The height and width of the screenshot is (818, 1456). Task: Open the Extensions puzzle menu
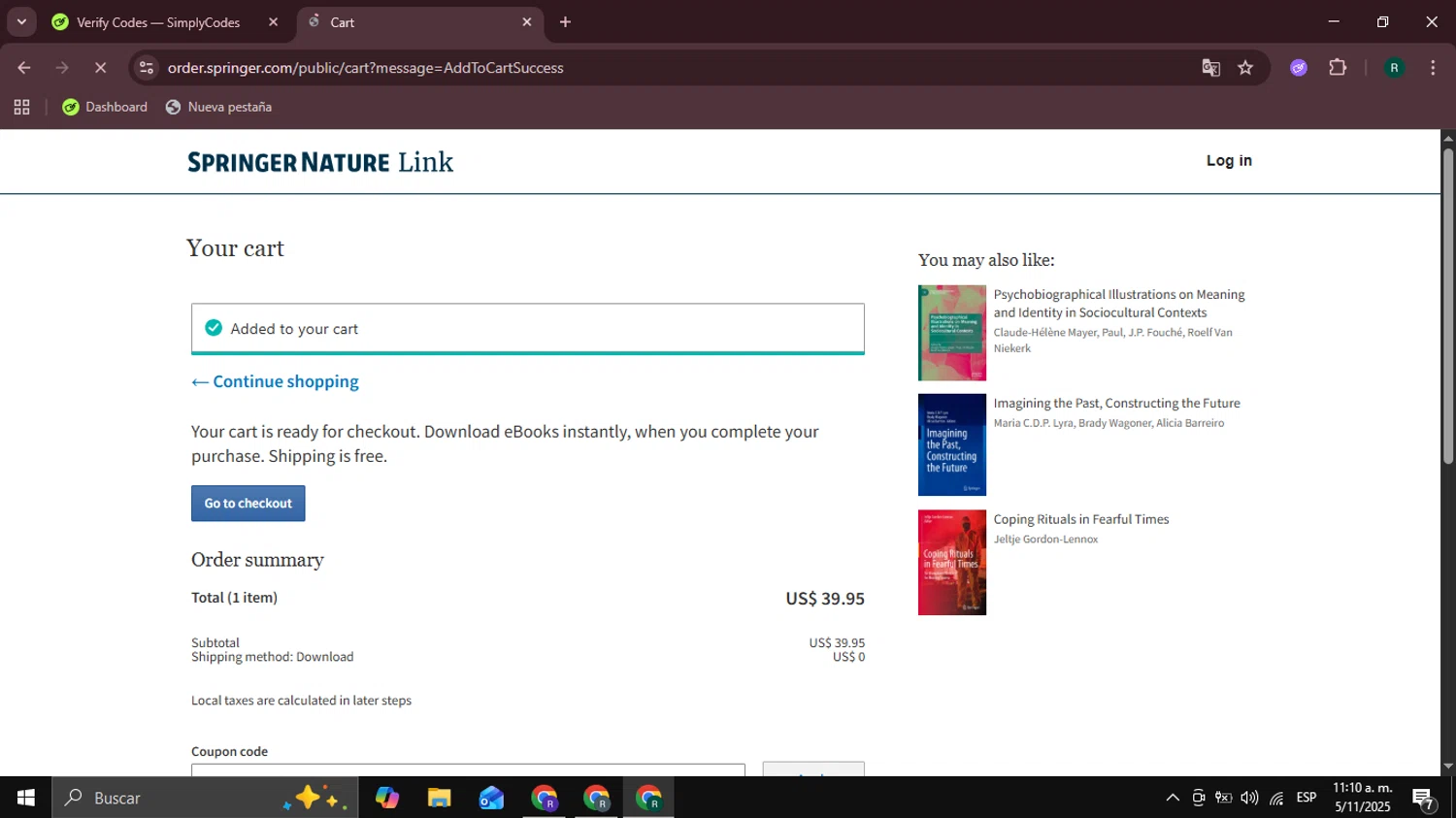click(1338, 68)
